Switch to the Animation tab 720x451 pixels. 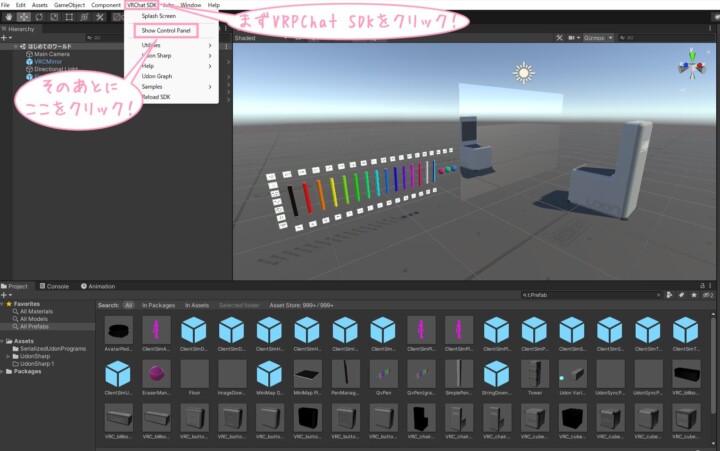tap(98, 286)
